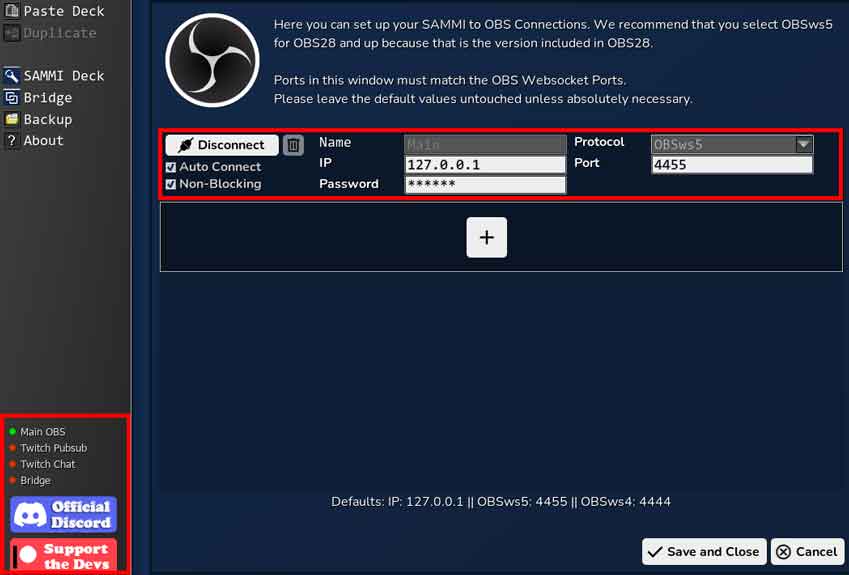The image size is (849, 575).
Task: Click the Duplicate icon in sidebar
Action: 11,33
